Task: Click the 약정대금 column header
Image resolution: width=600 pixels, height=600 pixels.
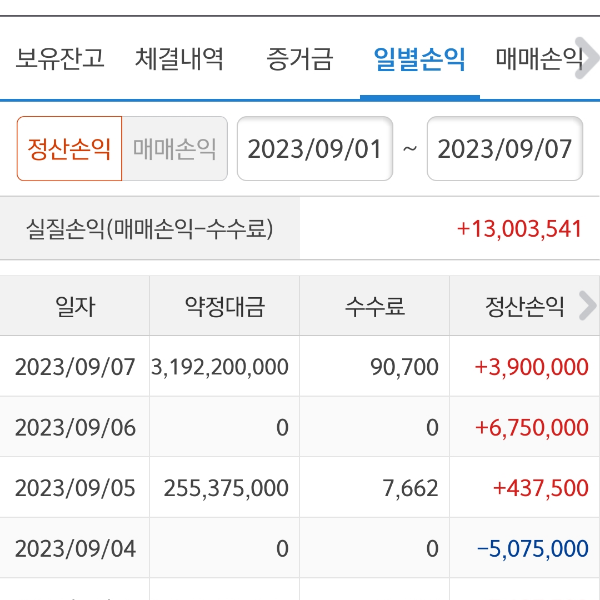Action: click(224, 306)
